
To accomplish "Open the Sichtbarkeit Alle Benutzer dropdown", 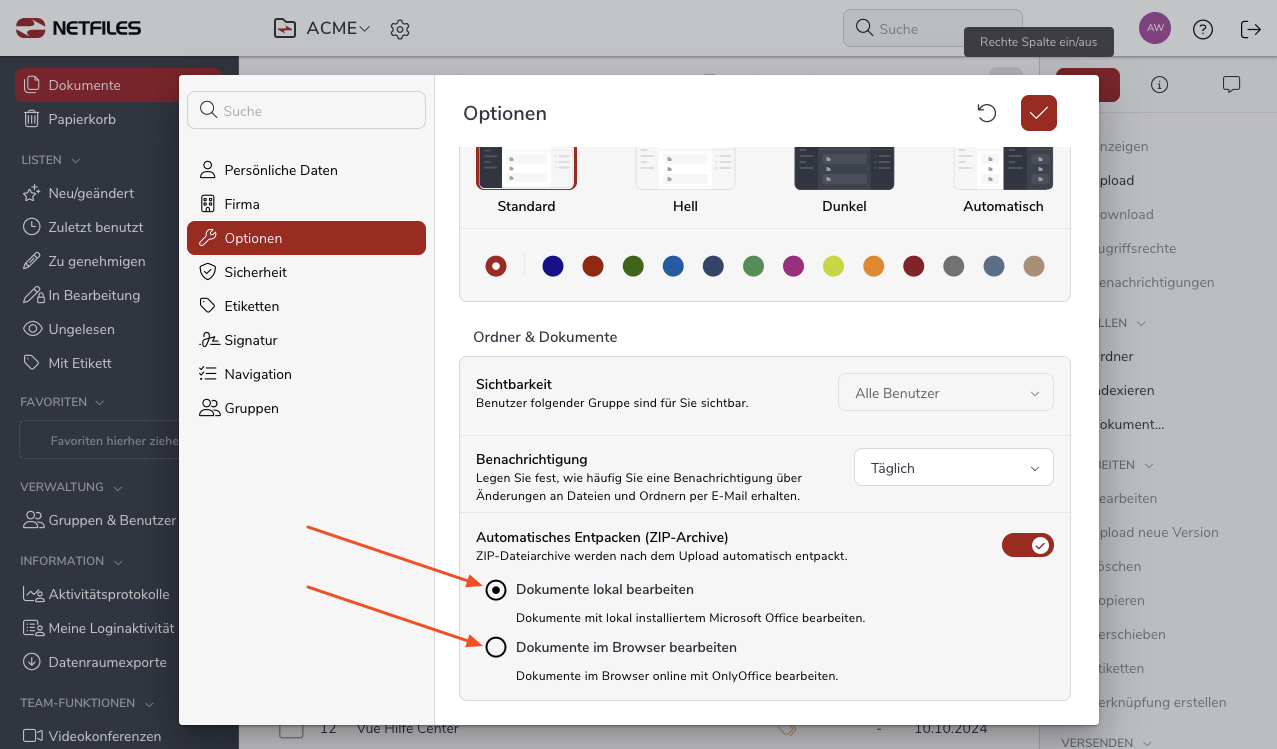I will pyautogui.click(x=945, y=393).
